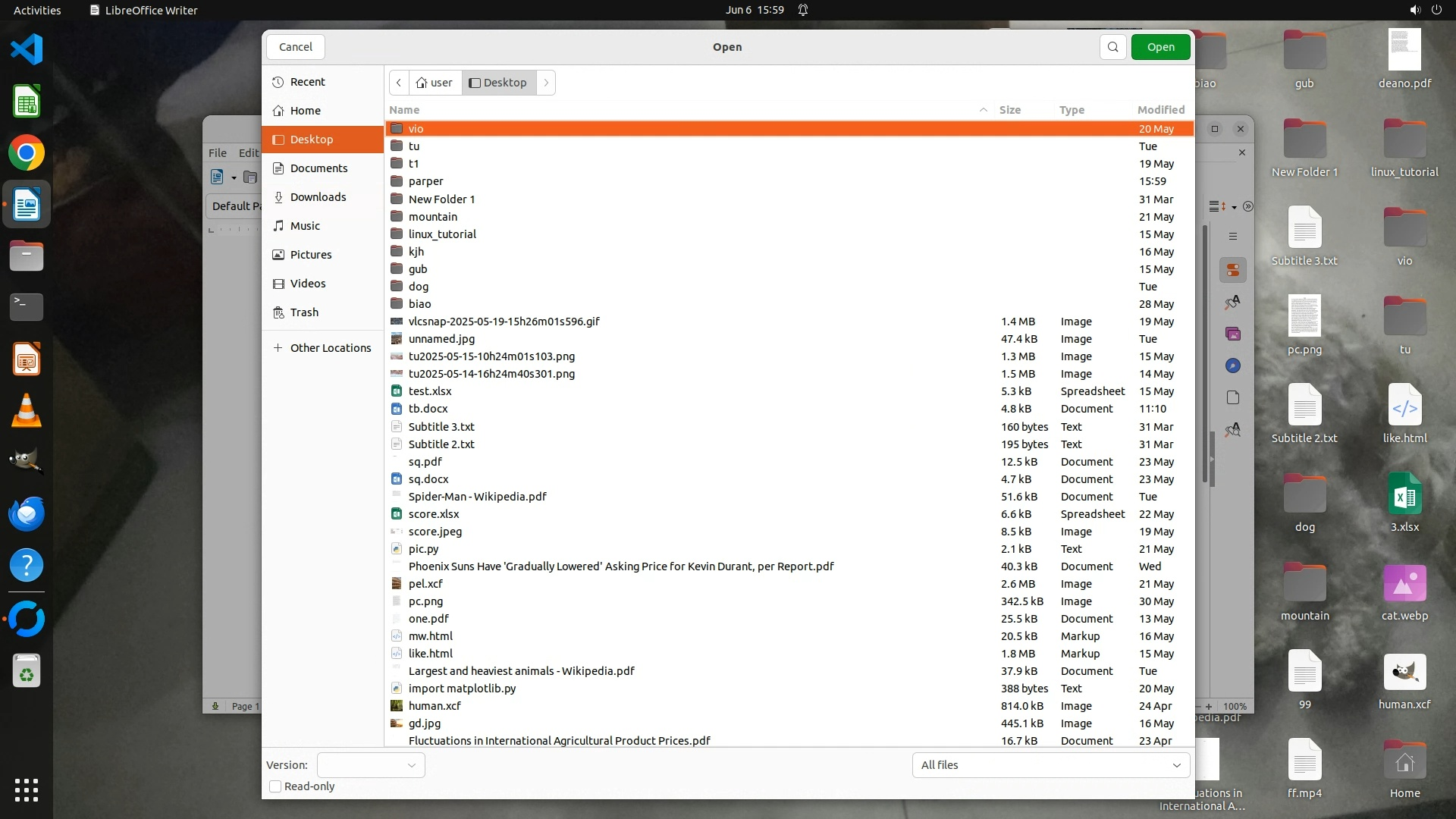1456x819 pixels.
Task: Open Thunderbird mail from the dock
Action: [x=27, y=513]
